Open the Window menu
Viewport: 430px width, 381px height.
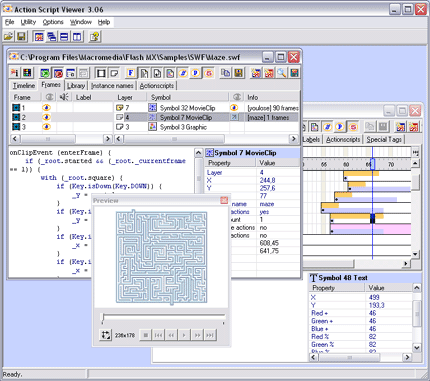point(80,22)
